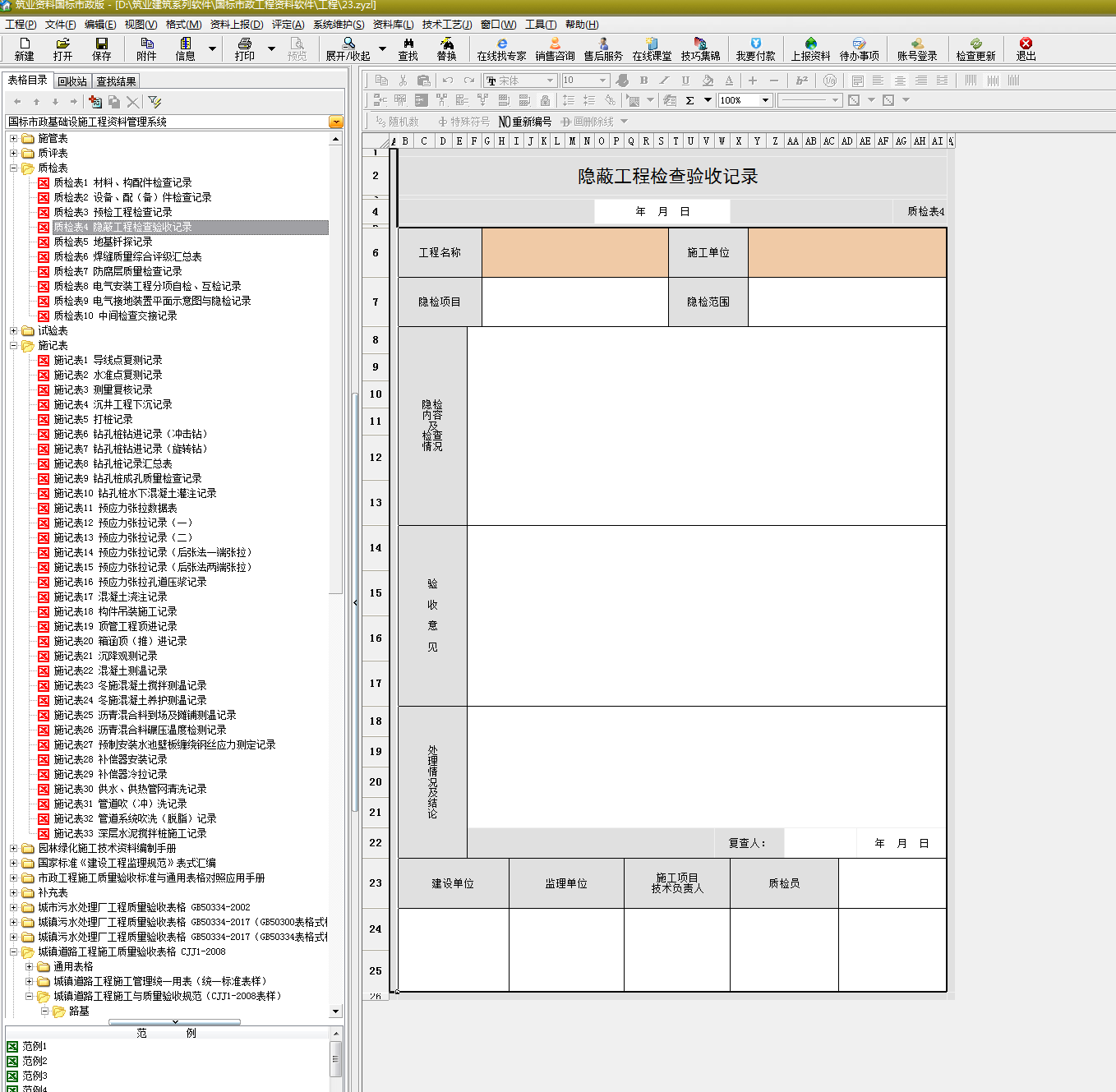Screen dimensions: 1116x1092
Task: Click the 工程名称 orange input cell
Action: tap(575, 252)
